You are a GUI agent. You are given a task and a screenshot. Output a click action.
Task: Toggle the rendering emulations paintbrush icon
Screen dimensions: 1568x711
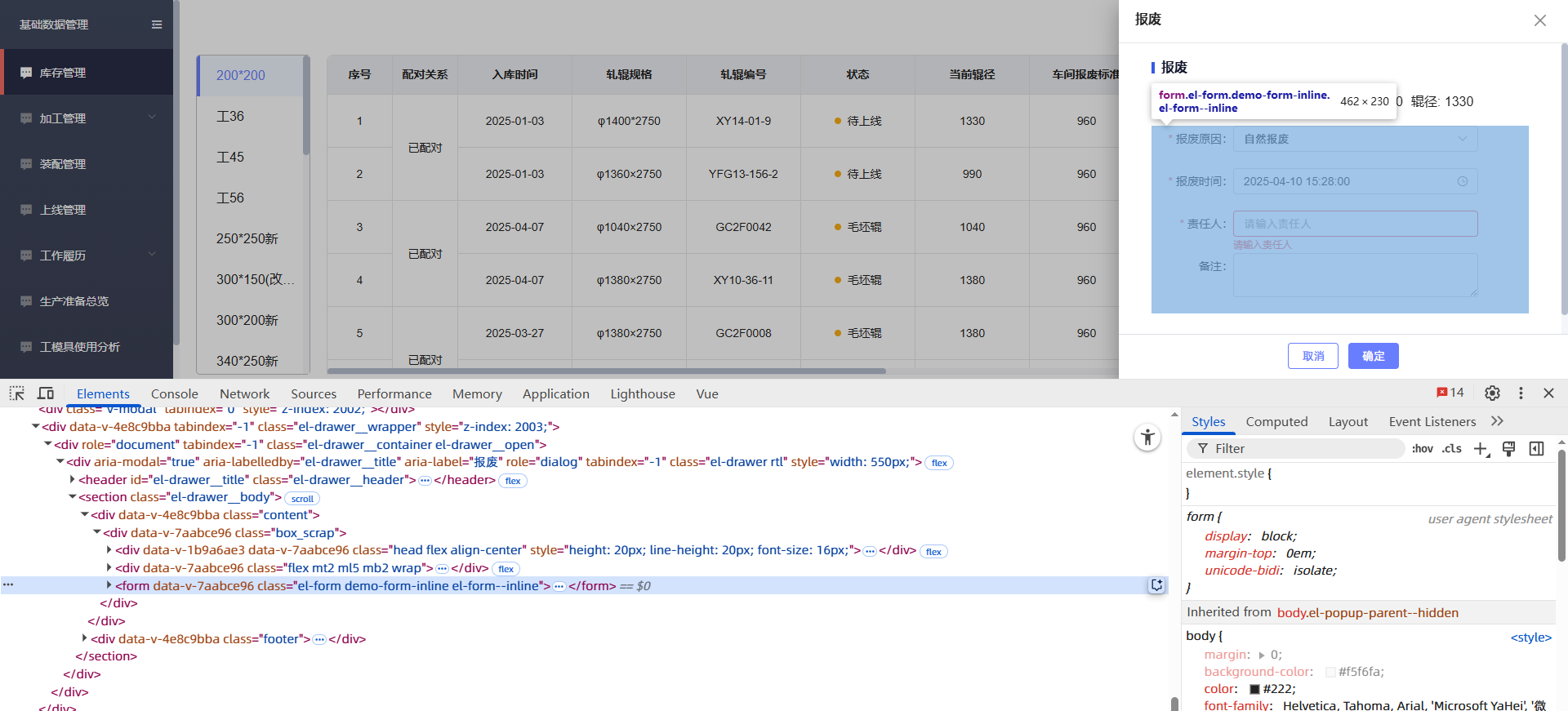click(1509, 448)
